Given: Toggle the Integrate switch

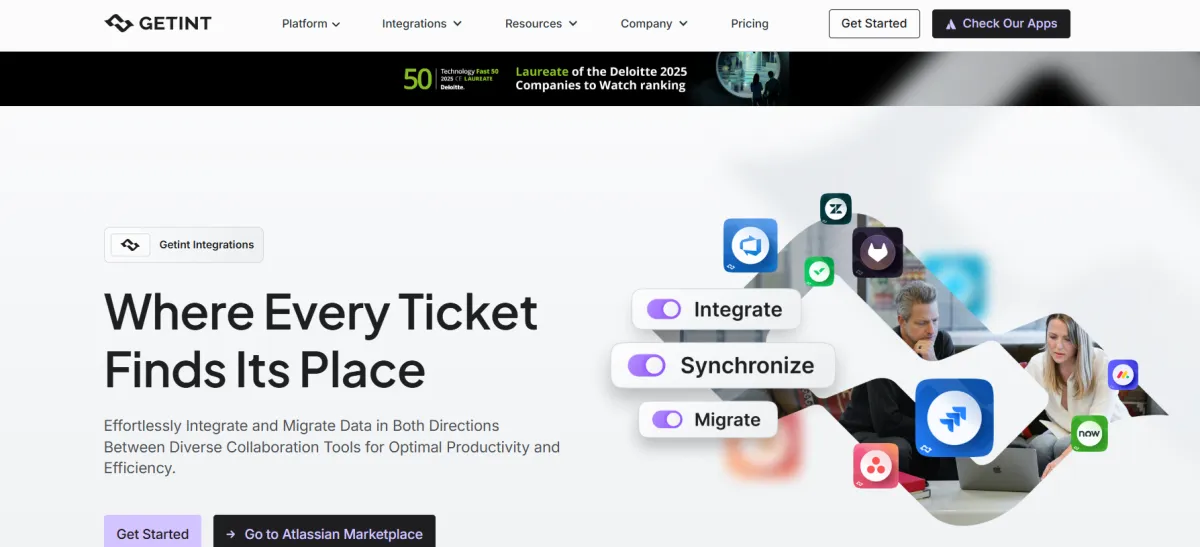Looking at the screenshot, I should click(x=664, y=310).
